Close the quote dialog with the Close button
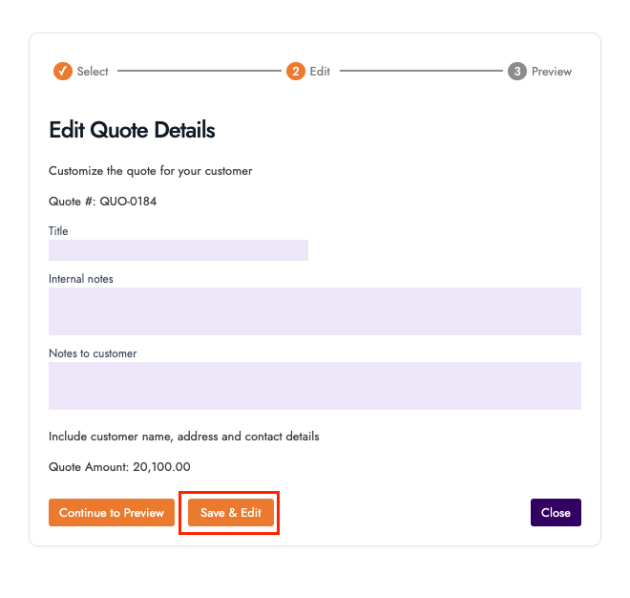Screen dimensions: 630x598 [555, 513]
